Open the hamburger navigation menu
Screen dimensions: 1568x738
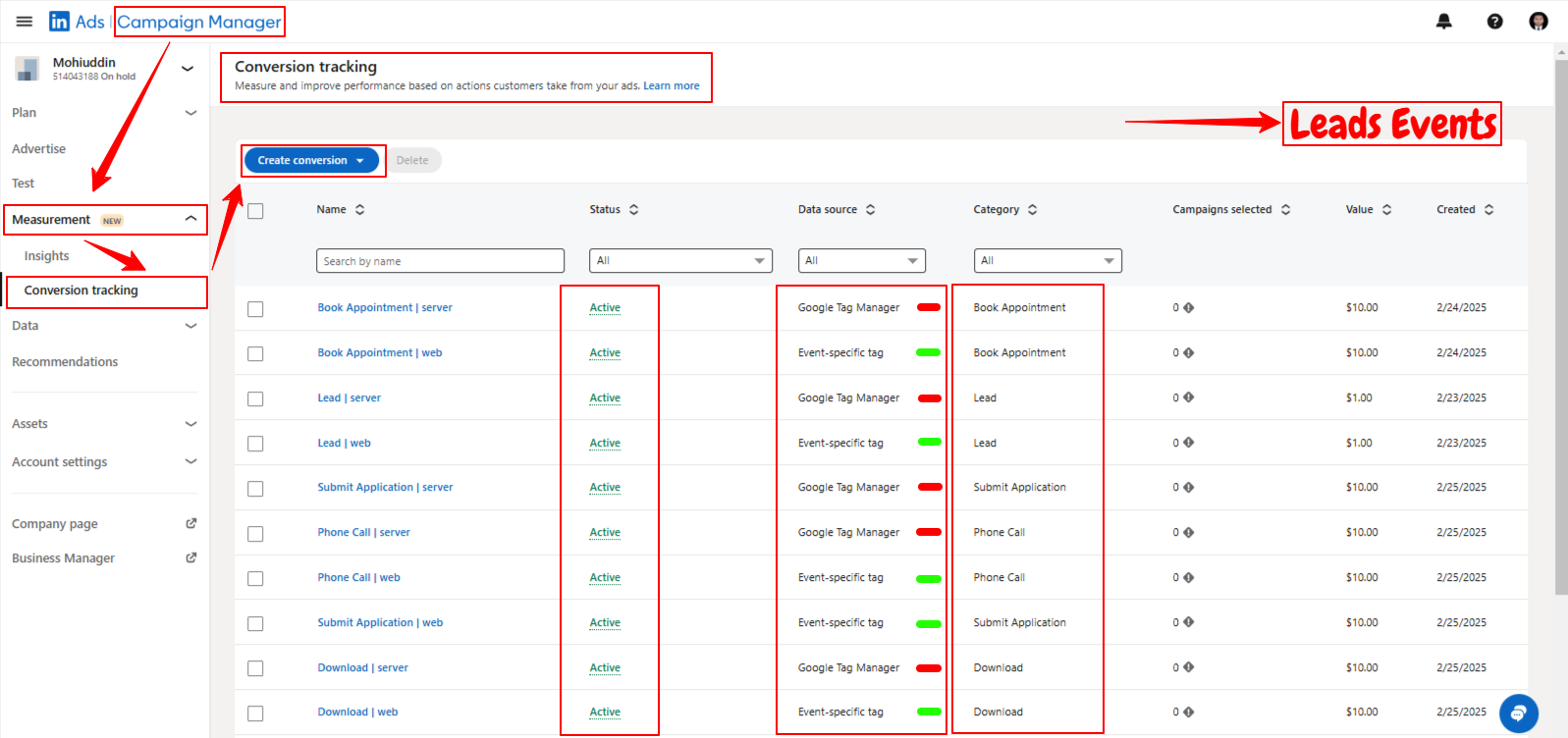point(25,22)
